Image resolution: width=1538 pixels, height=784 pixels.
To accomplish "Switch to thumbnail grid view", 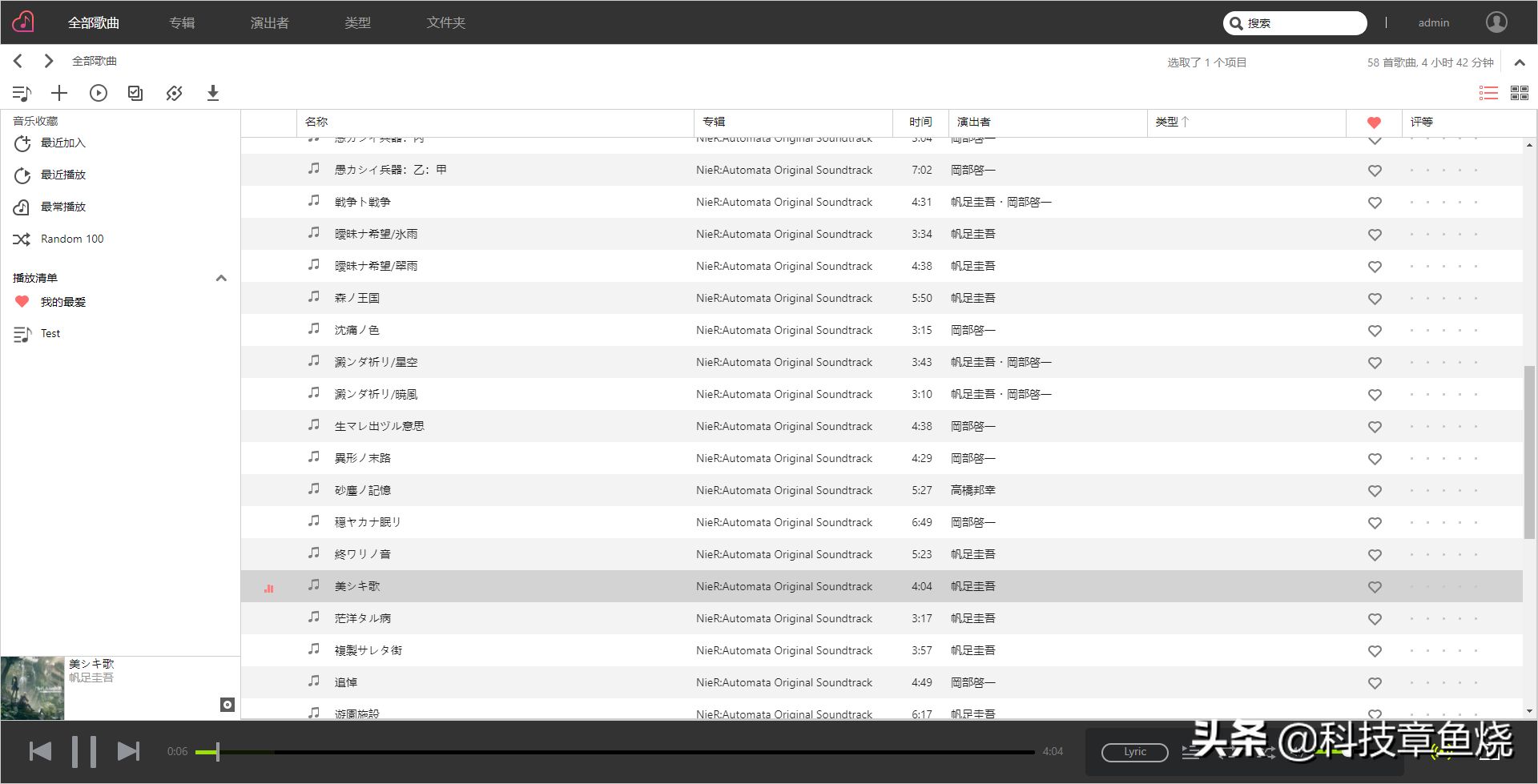I will [x=1519, y=94].
